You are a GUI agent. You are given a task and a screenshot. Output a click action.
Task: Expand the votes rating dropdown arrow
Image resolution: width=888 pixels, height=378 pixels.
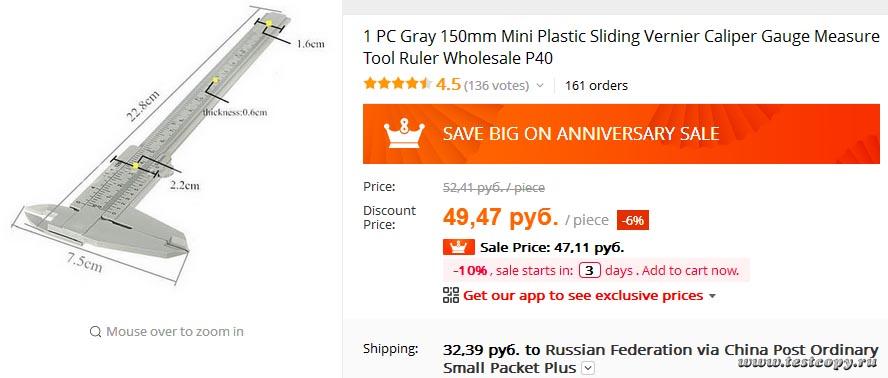(x=540, y=86)
